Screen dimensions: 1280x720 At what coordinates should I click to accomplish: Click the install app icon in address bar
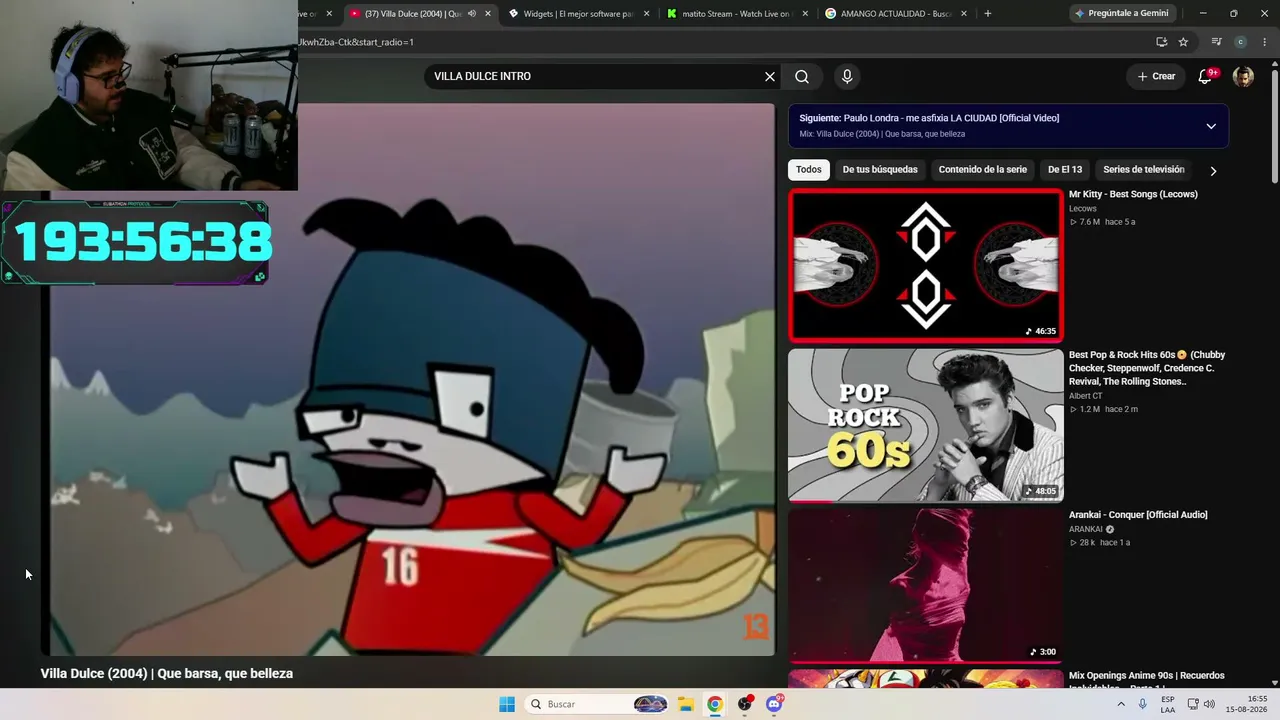pyautogui.click(x=1161, y=42)
